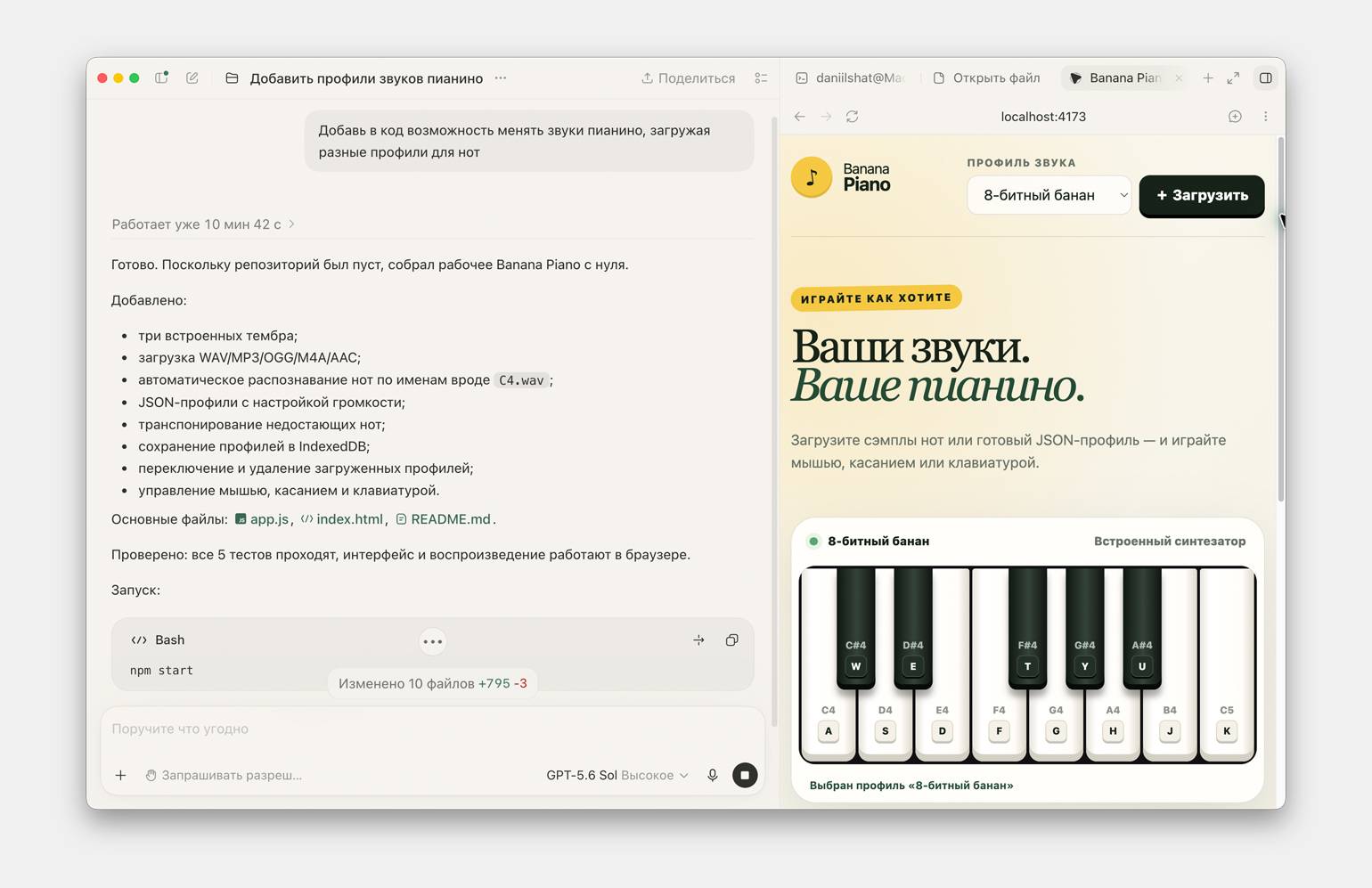Click the '+ Загрузить' button
Screen dimensions: 1372x888
point(1202,196)
